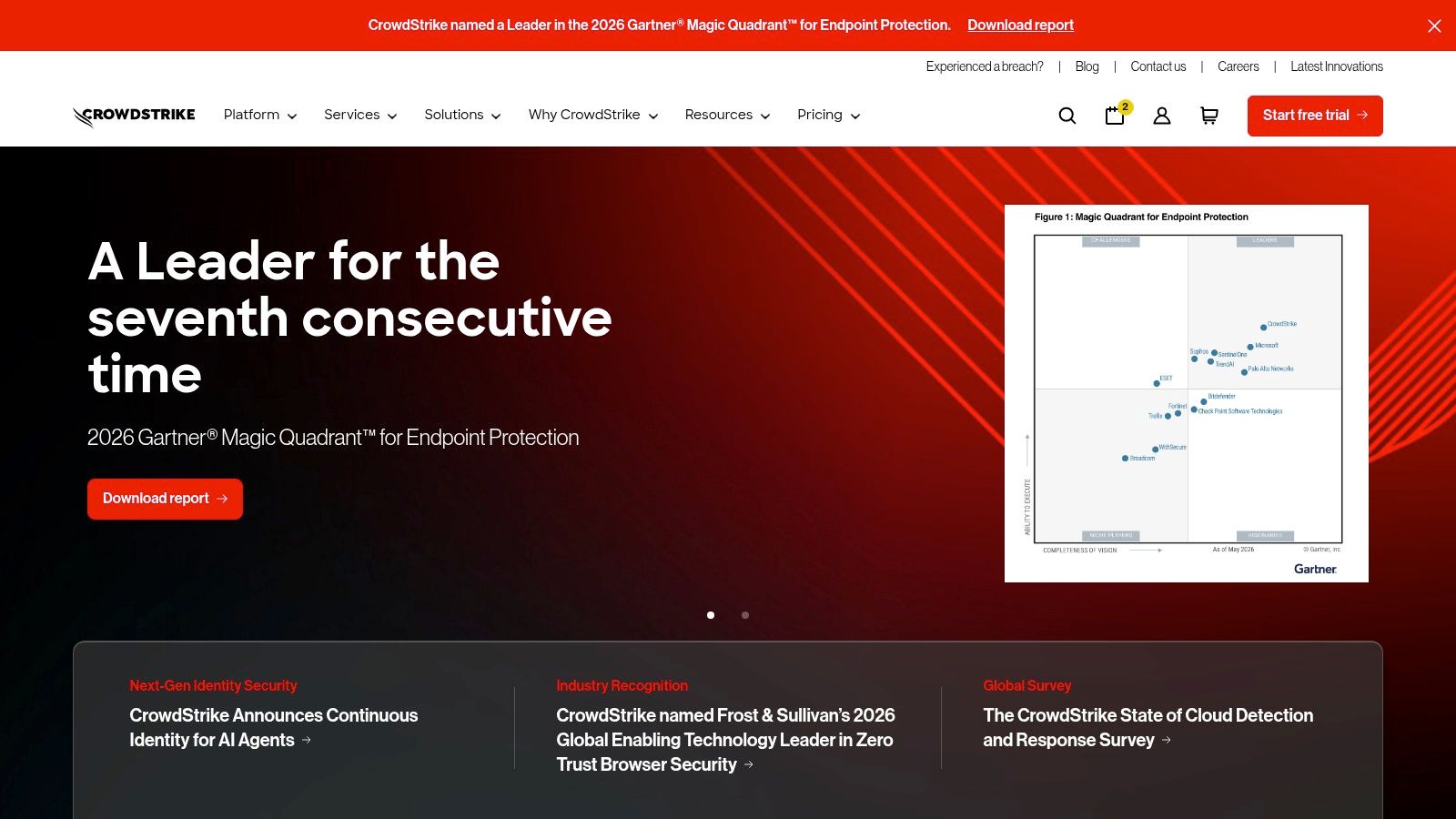This screenshot has height=819, width=1456.
Task: Click the 2026 Gartner Magic Quadrant subtitle
Action: [x=333, y=438]
